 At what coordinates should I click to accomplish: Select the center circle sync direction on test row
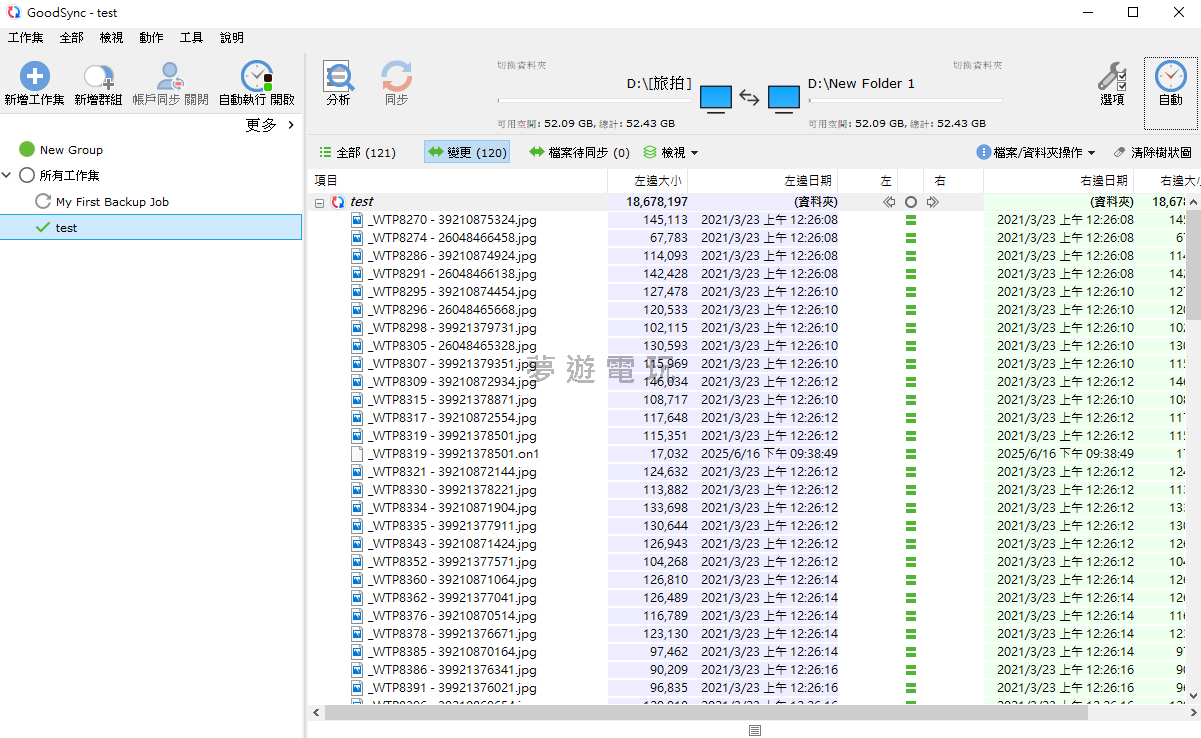point(910,202)
